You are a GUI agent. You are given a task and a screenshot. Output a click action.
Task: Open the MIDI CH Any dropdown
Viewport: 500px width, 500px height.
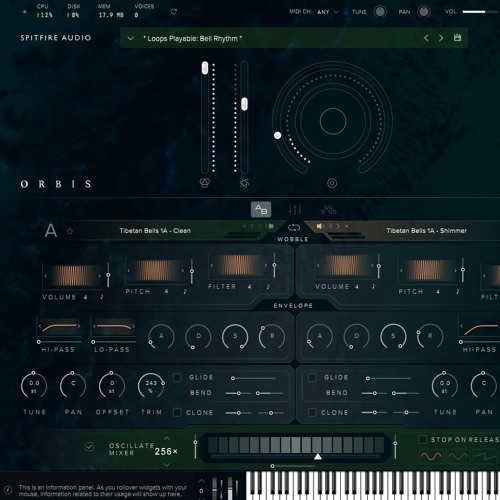(328, 12)
